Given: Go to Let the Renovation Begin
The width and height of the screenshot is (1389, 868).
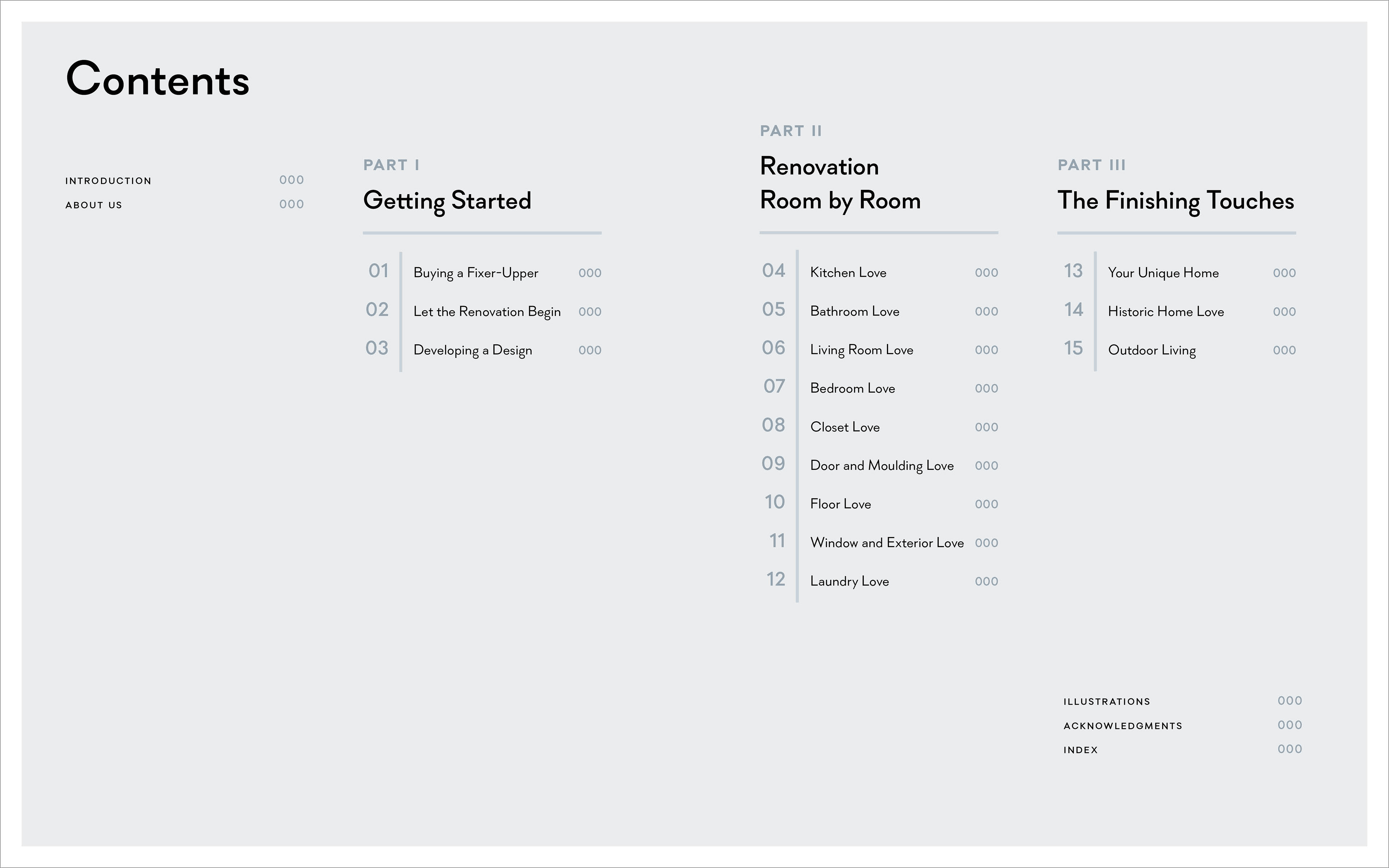Looking at the screenshot, I should (x=487, y=312).
